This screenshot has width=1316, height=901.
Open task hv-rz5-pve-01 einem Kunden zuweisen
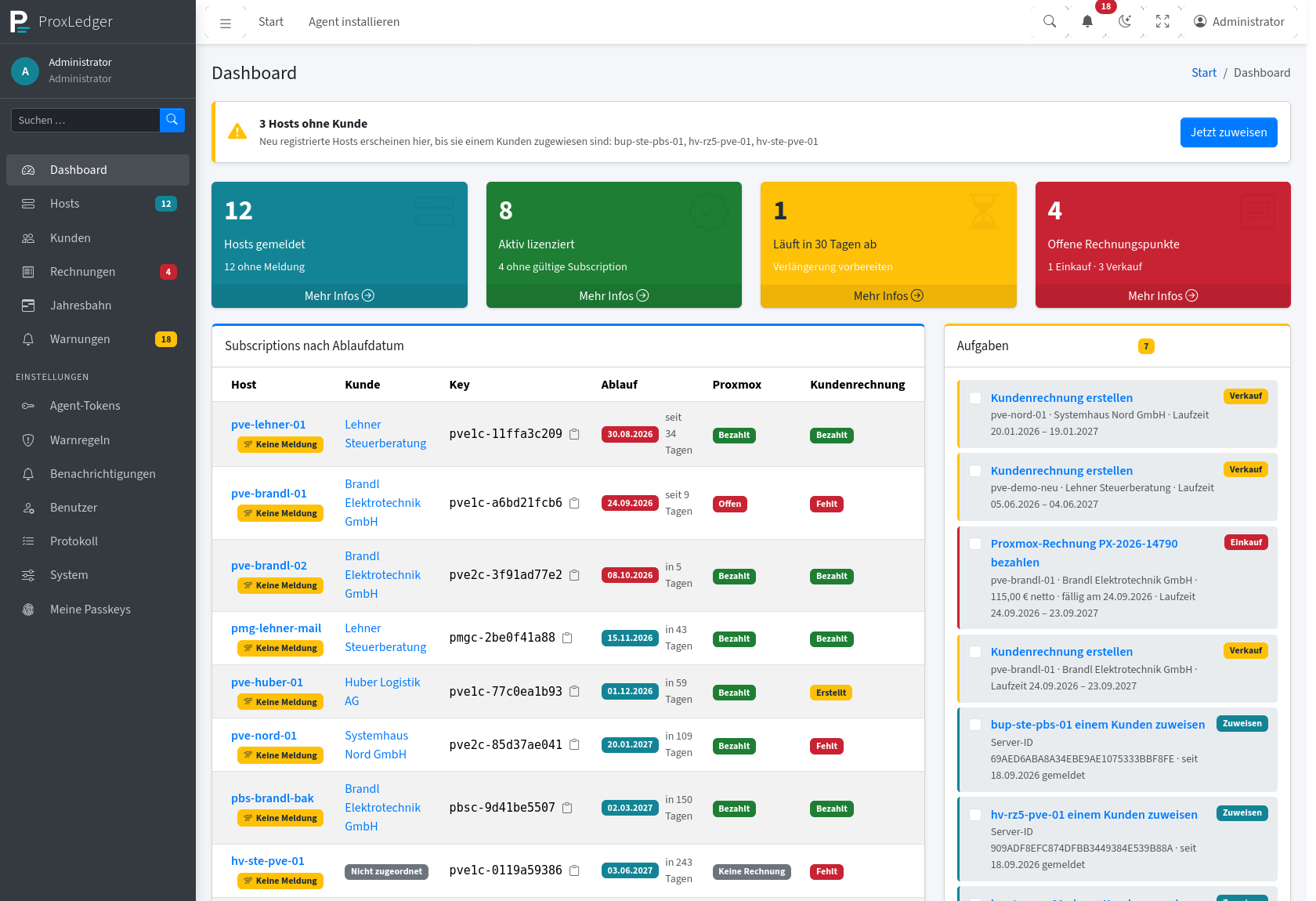pos(1094,815)
